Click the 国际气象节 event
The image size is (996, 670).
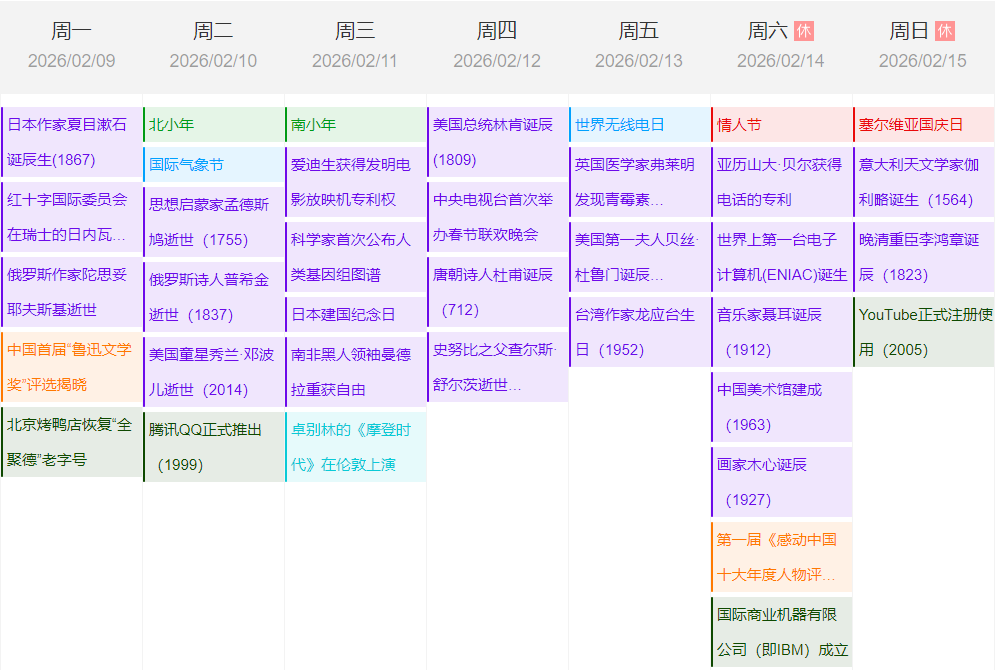point(214,164)
